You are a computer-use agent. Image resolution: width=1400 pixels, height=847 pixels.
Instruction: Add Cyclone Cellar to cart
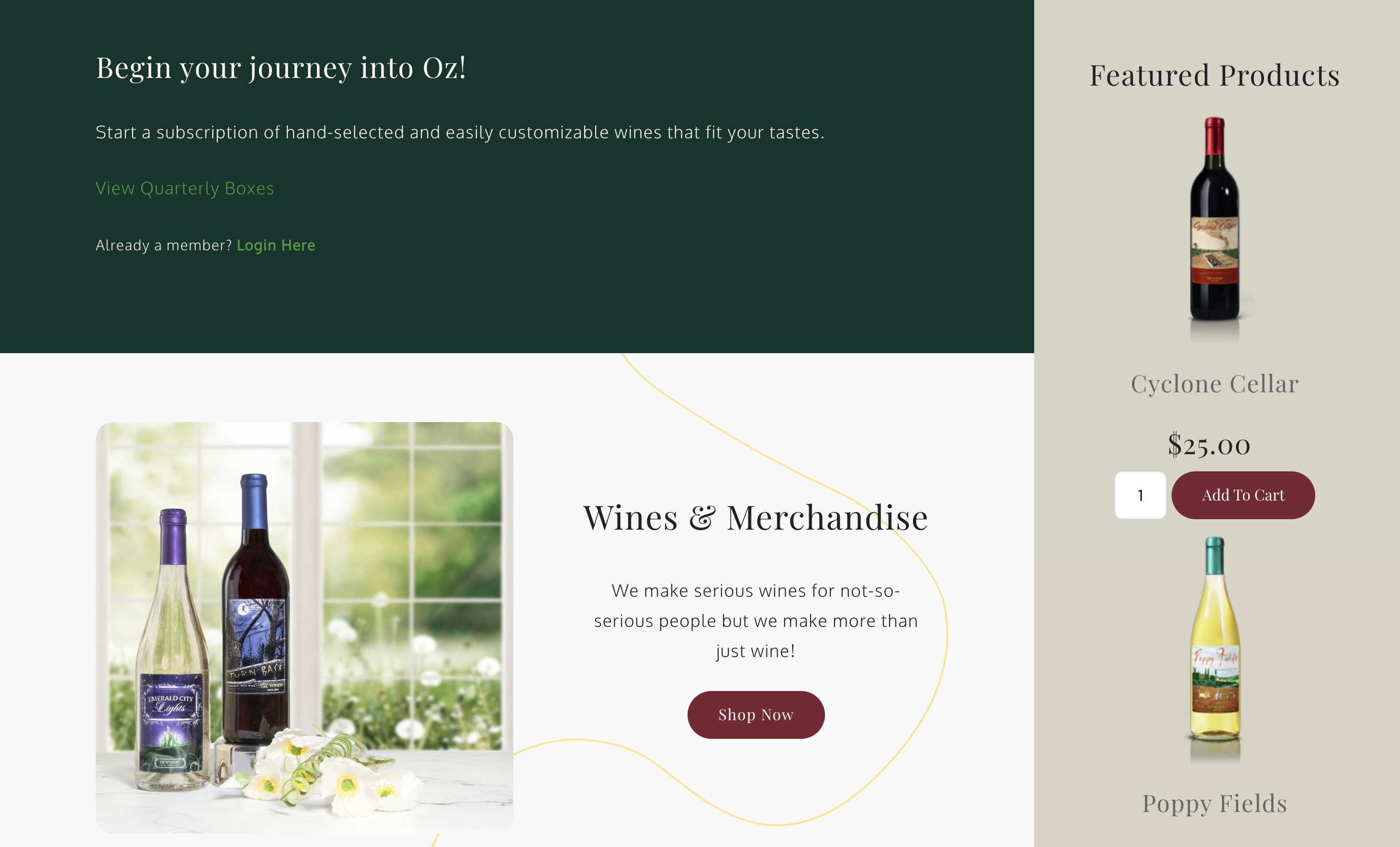click(x=1242, y=495)
